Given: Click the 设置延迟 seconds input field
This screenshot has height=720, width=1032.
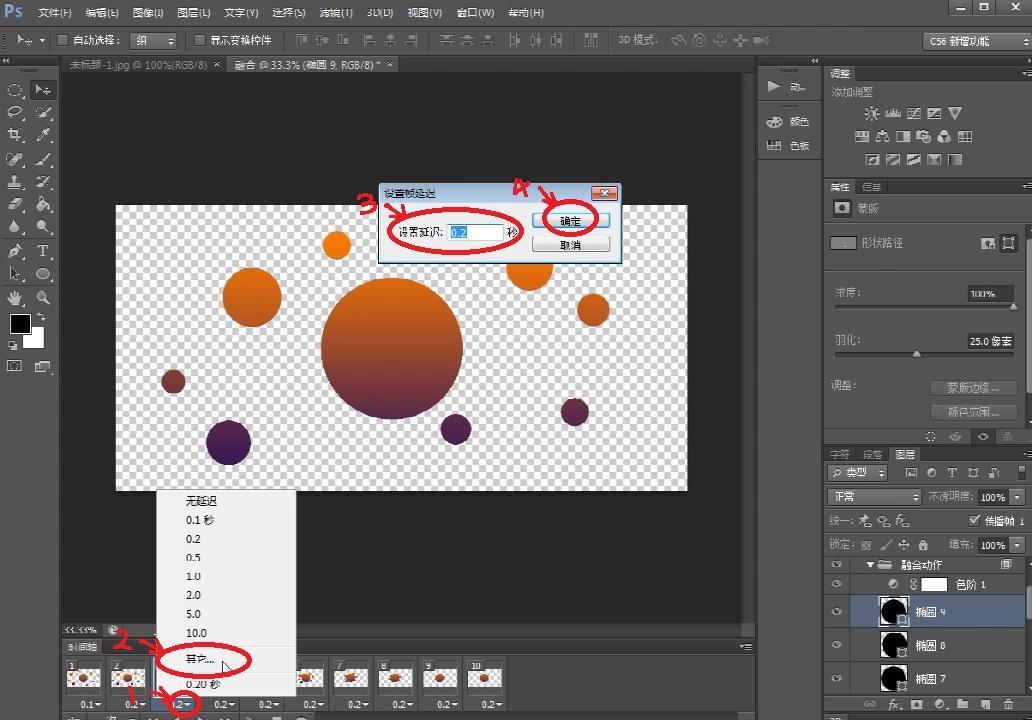Looking at the screenshot, I should click(475, 232).
